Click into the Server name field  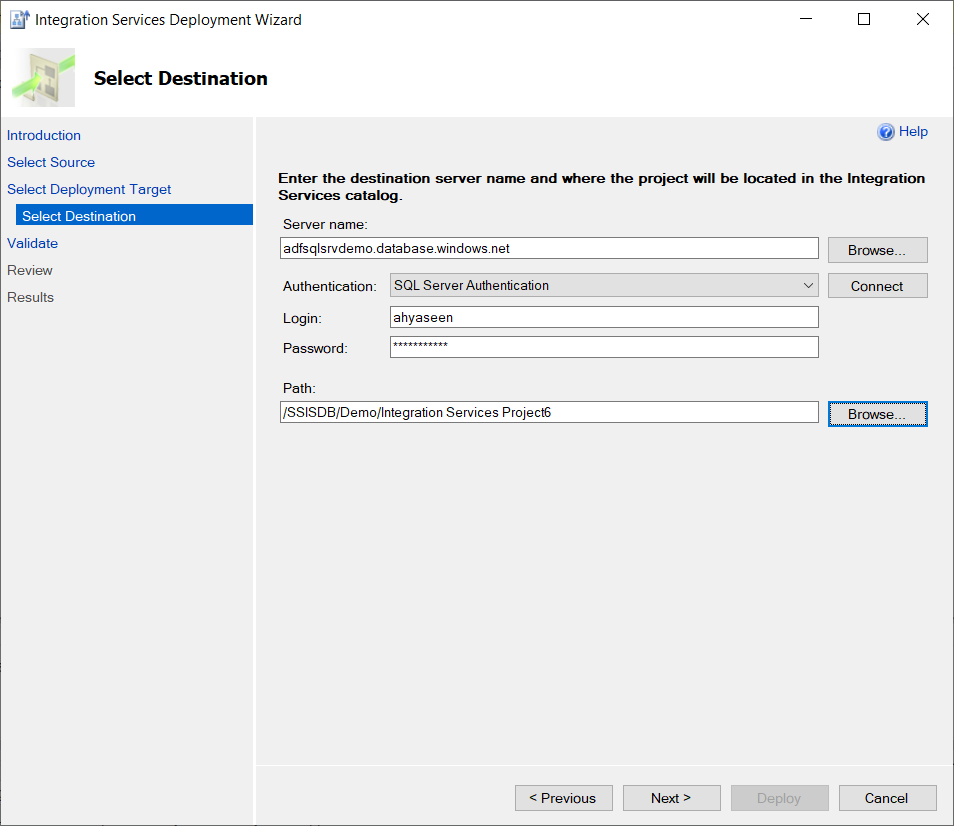point(548,248)
